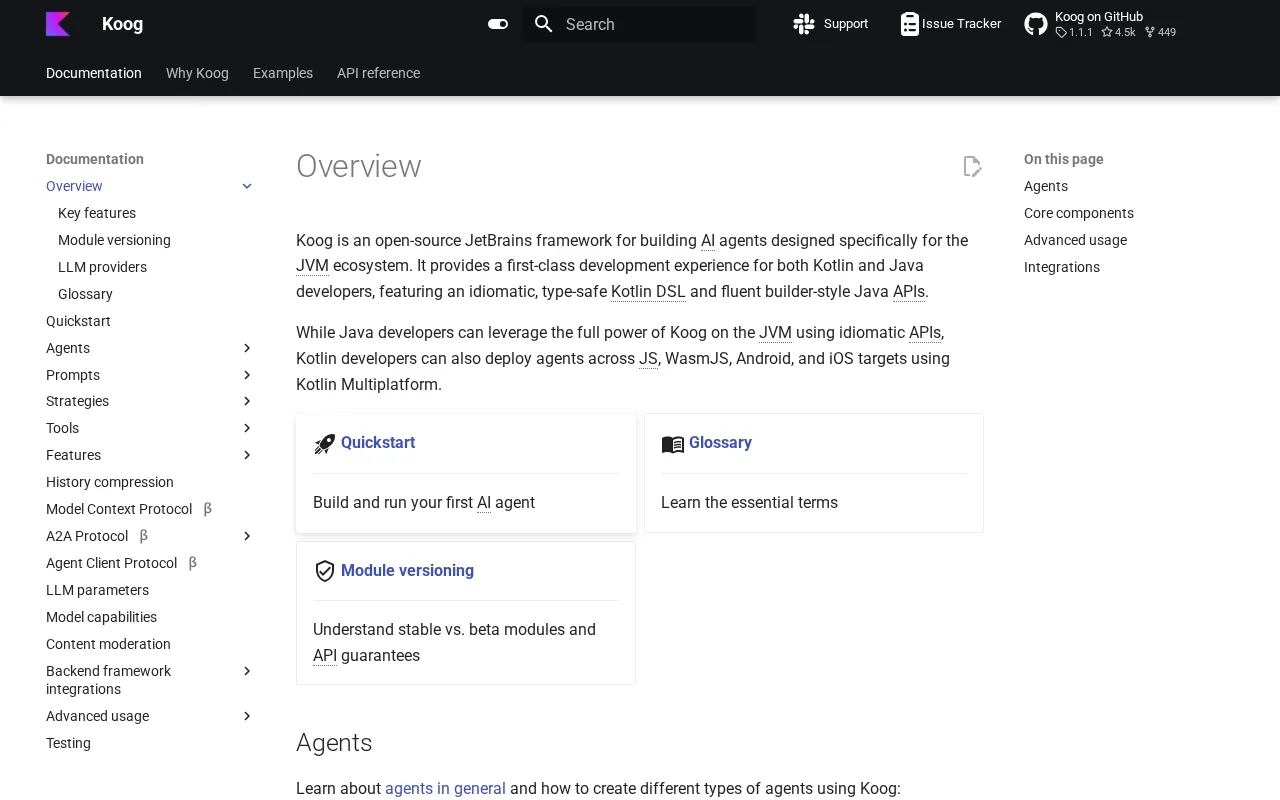Open Glossary in the sidebar
Screen dimensions: 1280x800
(85, 294)
